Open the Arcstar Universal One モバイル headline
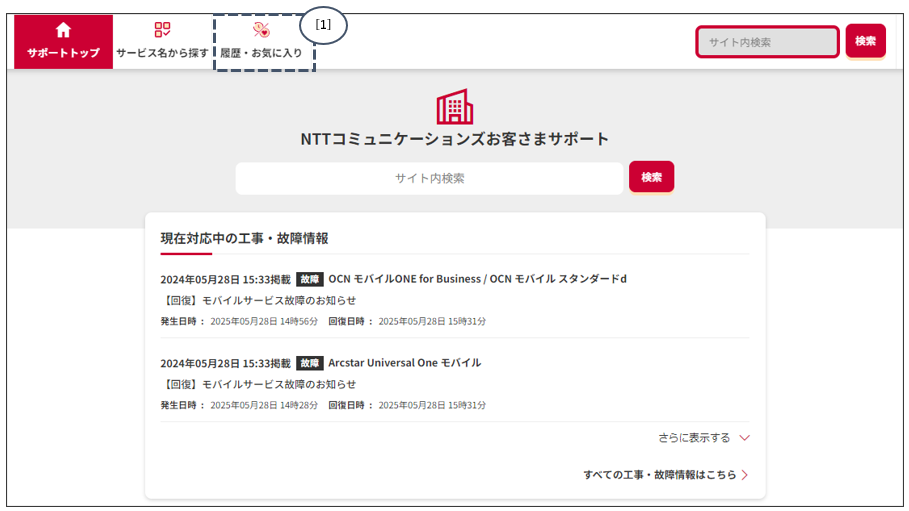Viewport: 909px width, 511px height. (404, 363)
